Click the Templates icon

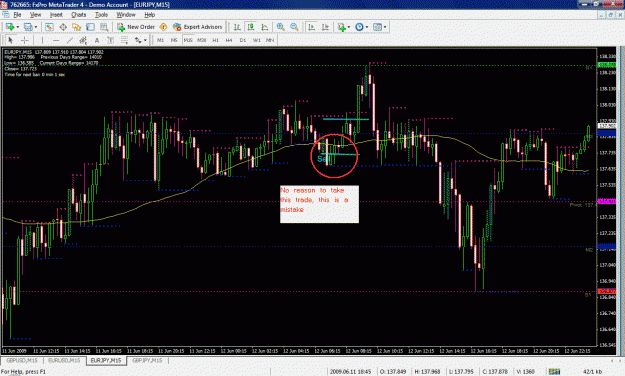[377, 27]
